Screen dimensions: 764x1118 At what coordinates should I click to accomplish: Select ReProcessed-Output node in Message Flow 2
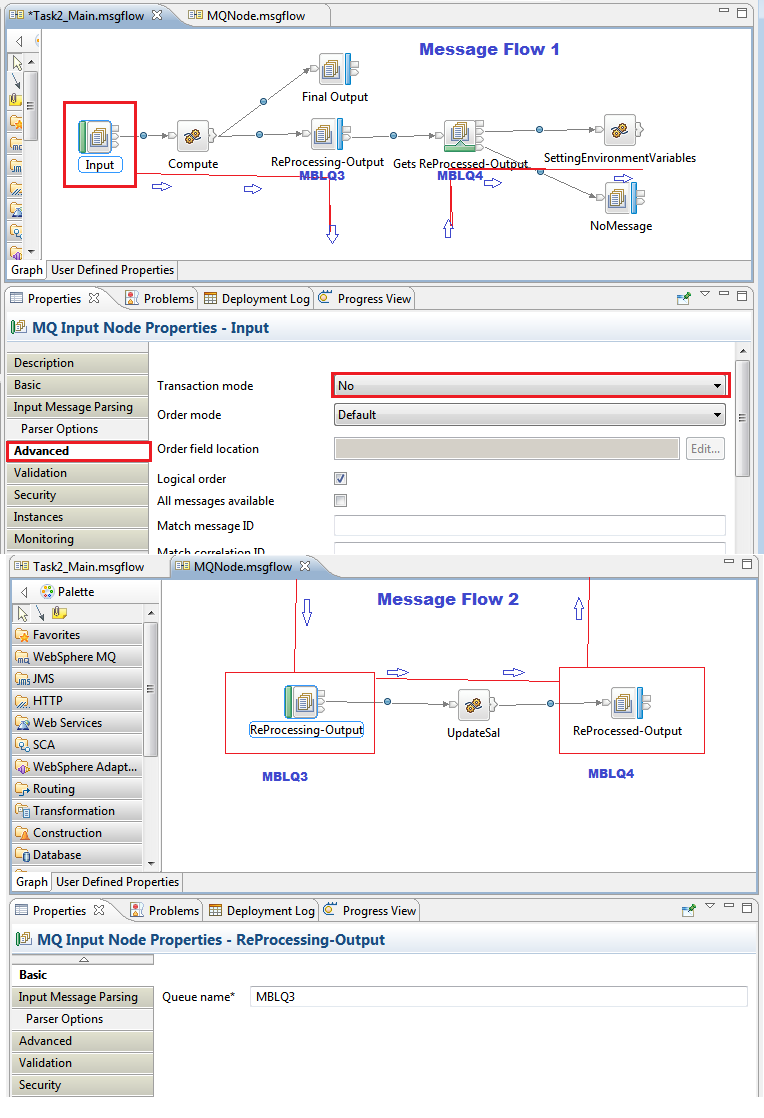pyautogui.click(x=626, y=704)
